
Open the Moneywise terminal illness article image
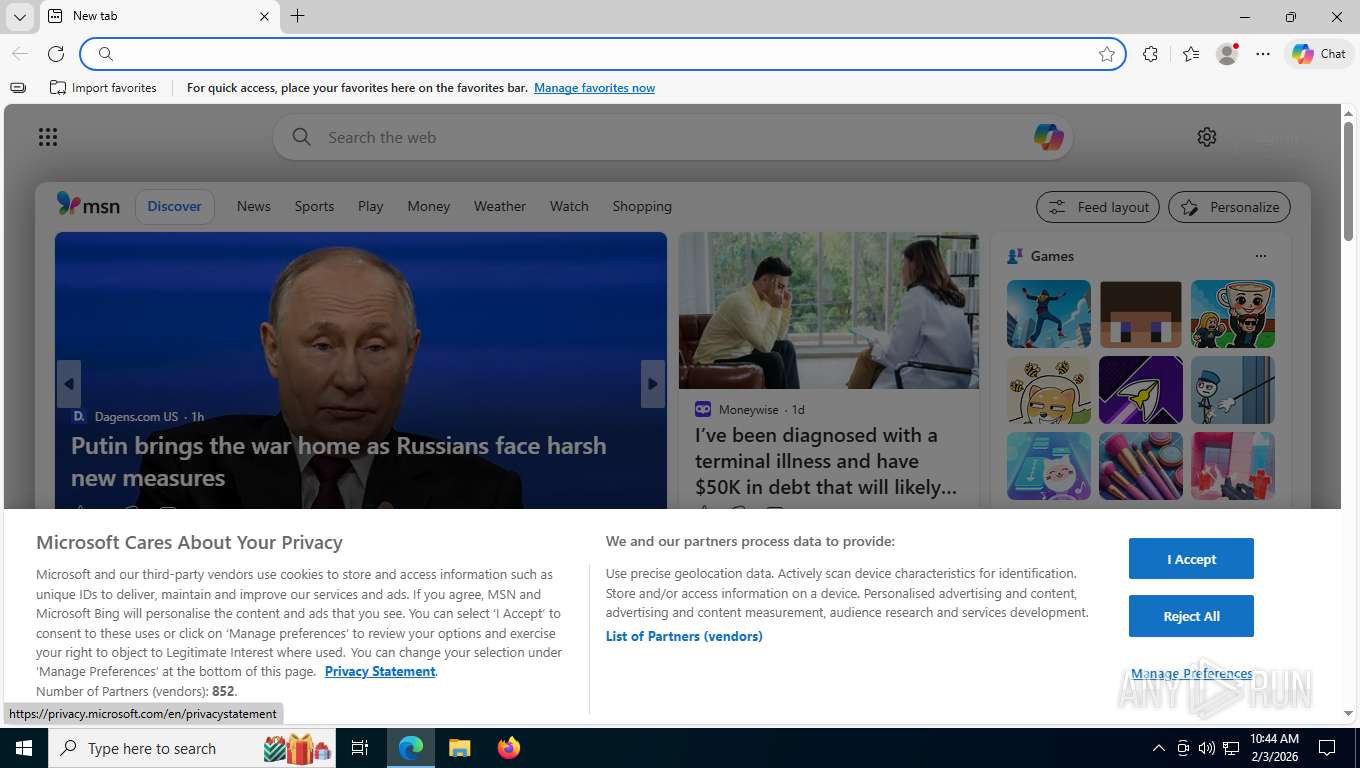(x=829, y=310)
